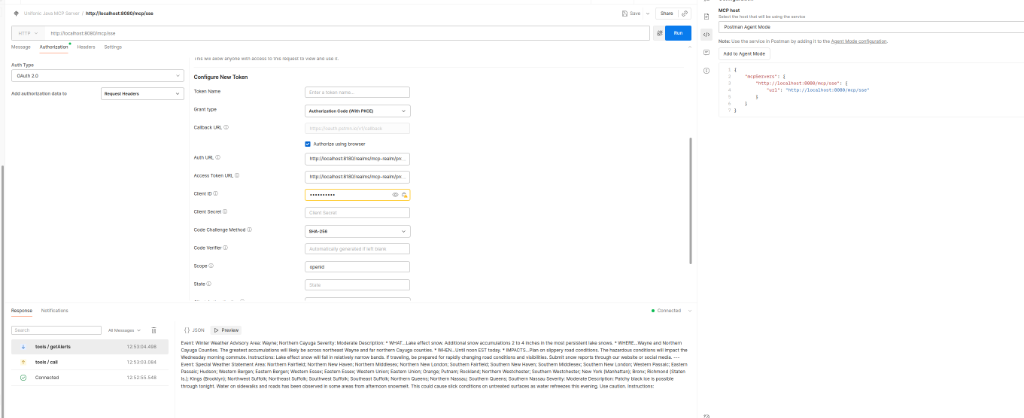1024x418 pixels.
Task: Select the Response tab
Action: pos(22,310)
